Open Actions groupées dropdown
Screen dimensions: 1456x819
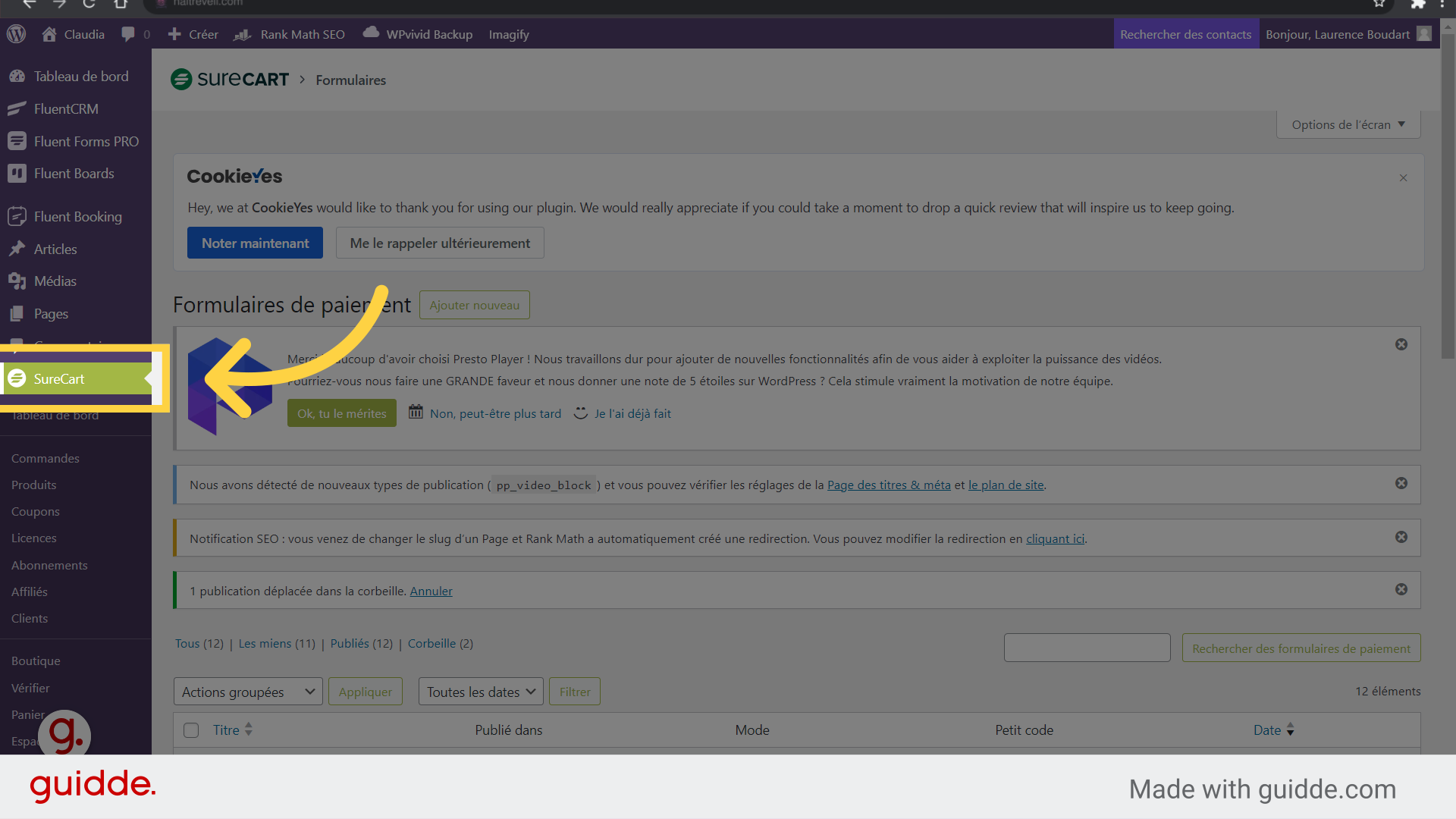click(x=248, y=692)
